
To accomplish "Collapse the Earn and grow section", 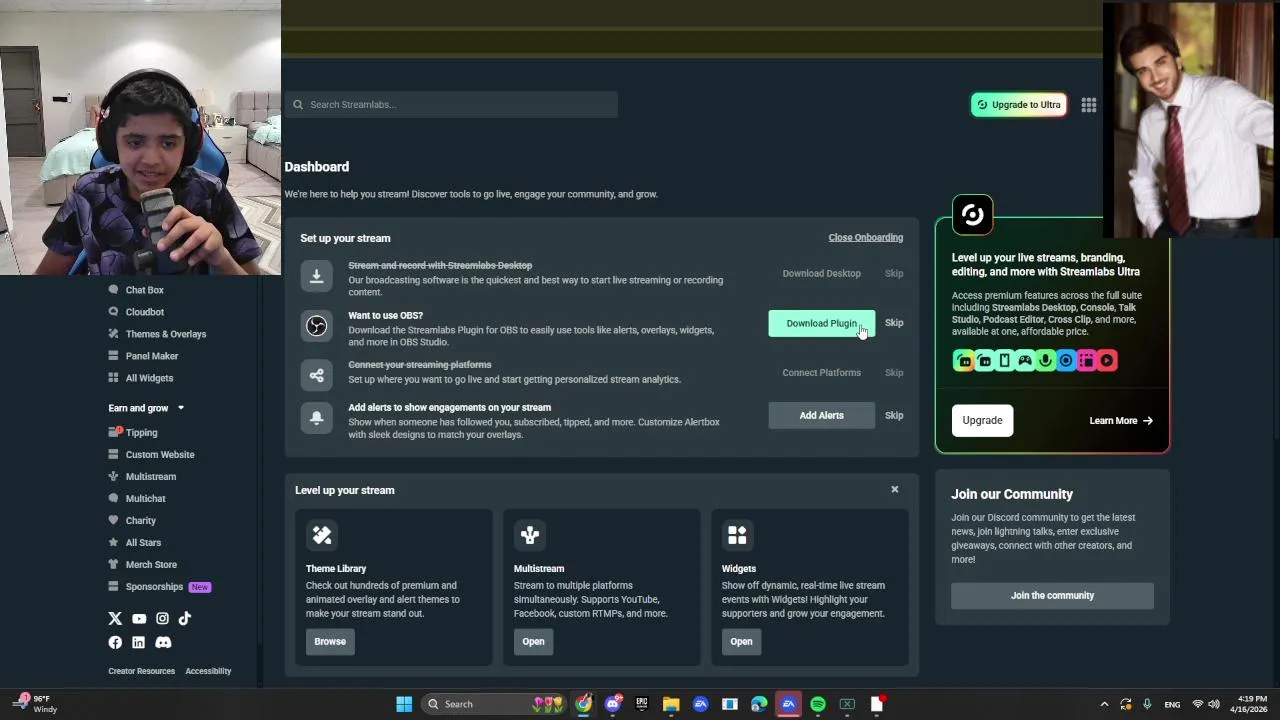I will 181,408.
